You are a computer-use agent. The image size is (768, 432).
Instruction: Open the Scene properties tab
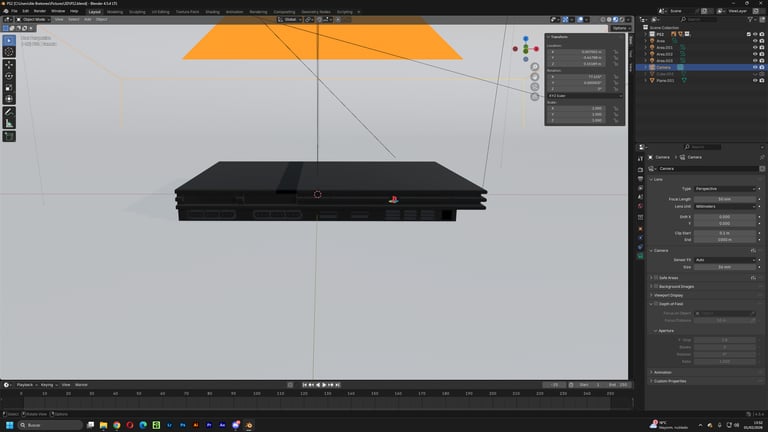640,197
